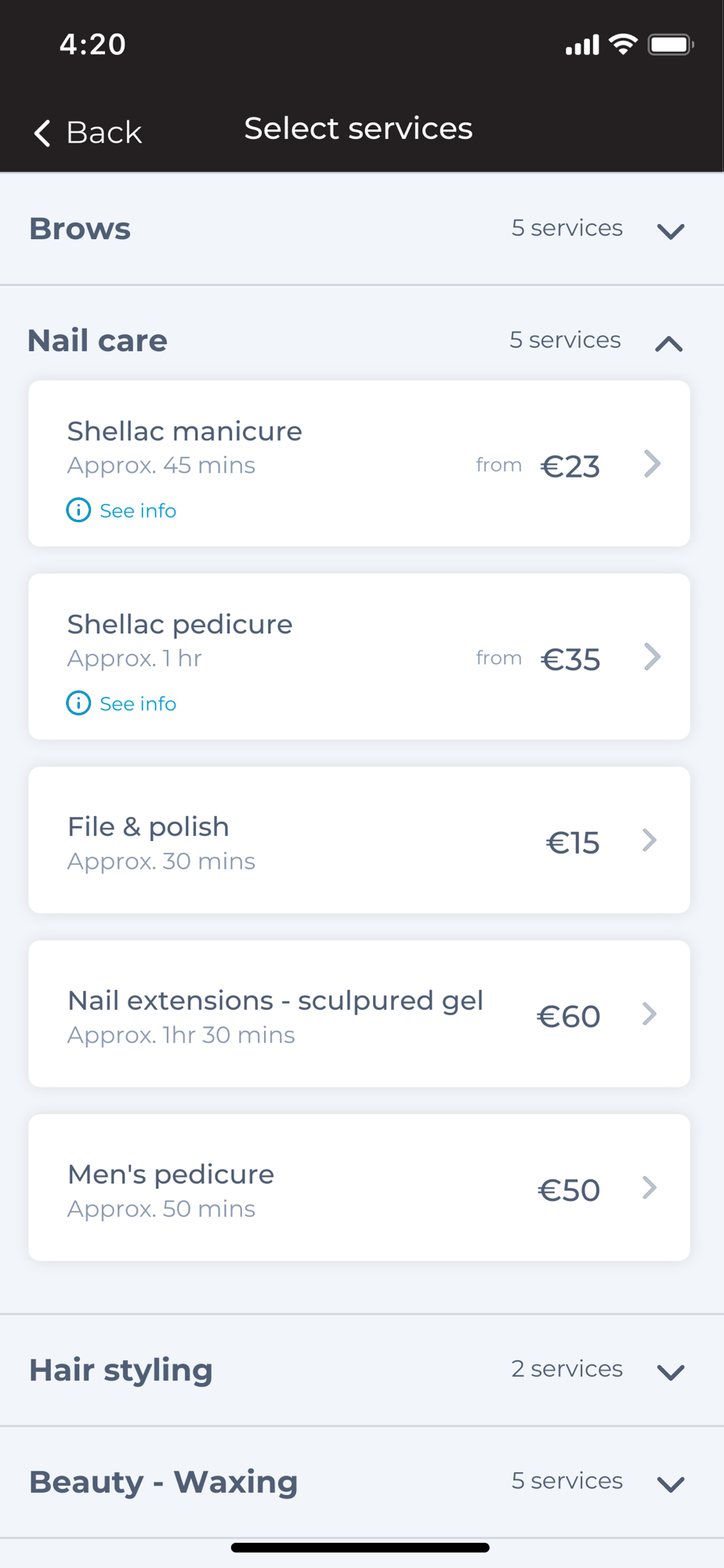Open See info link under Shellac manicure

click(138, 510)
